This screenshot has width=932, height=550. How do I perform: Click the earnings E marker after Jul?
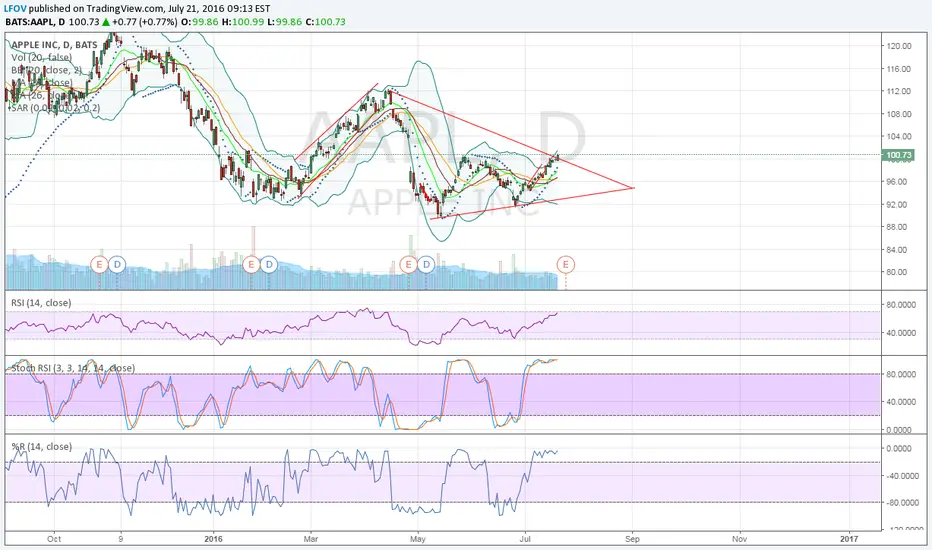[x=565, y=264]
